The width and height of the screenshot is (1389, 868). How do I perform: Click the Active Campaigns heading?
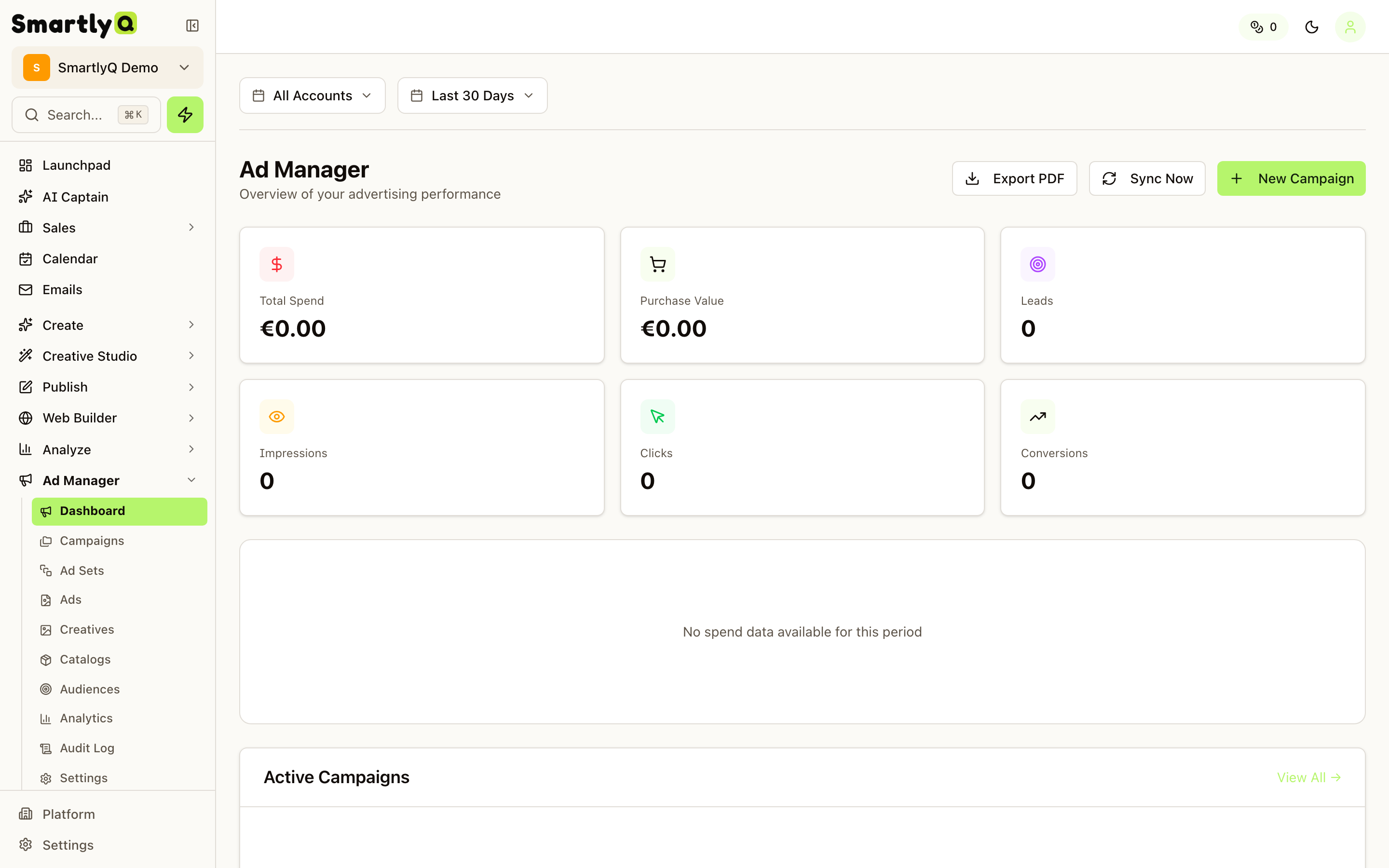336,777
